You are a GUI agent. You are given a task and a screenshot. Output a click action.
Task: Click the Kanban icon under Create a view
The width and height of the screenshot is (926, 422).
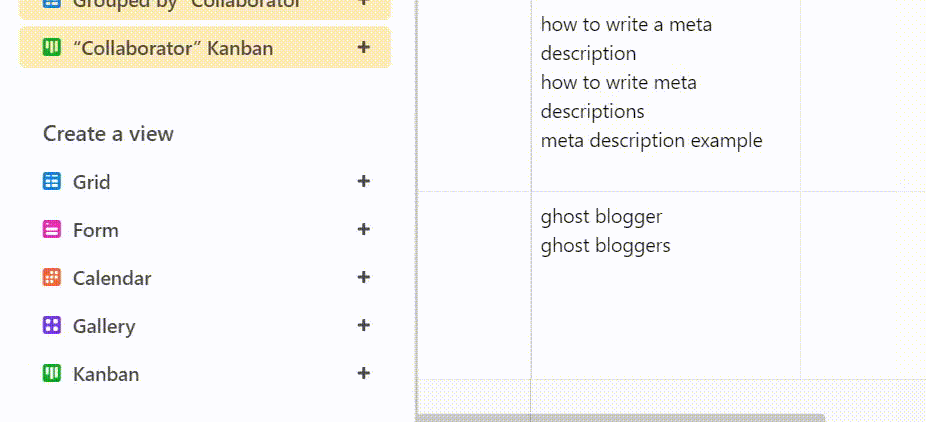coord(52,374)
